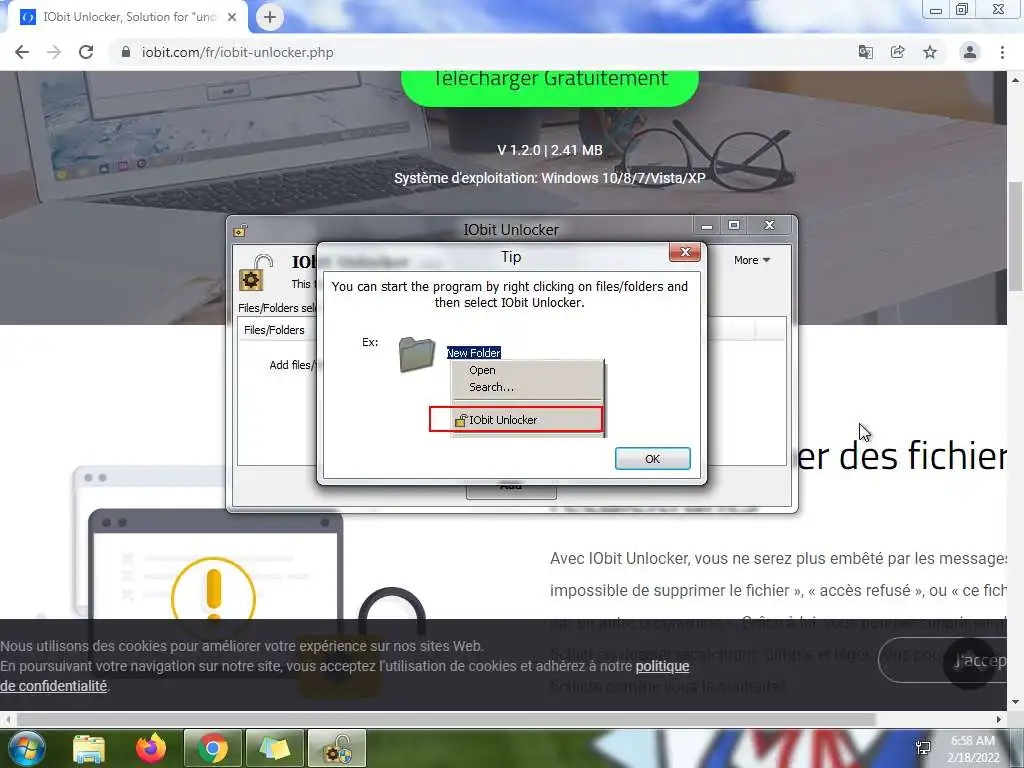Switch to IObit Unlocker taskbar item

[x=336, y=748]
